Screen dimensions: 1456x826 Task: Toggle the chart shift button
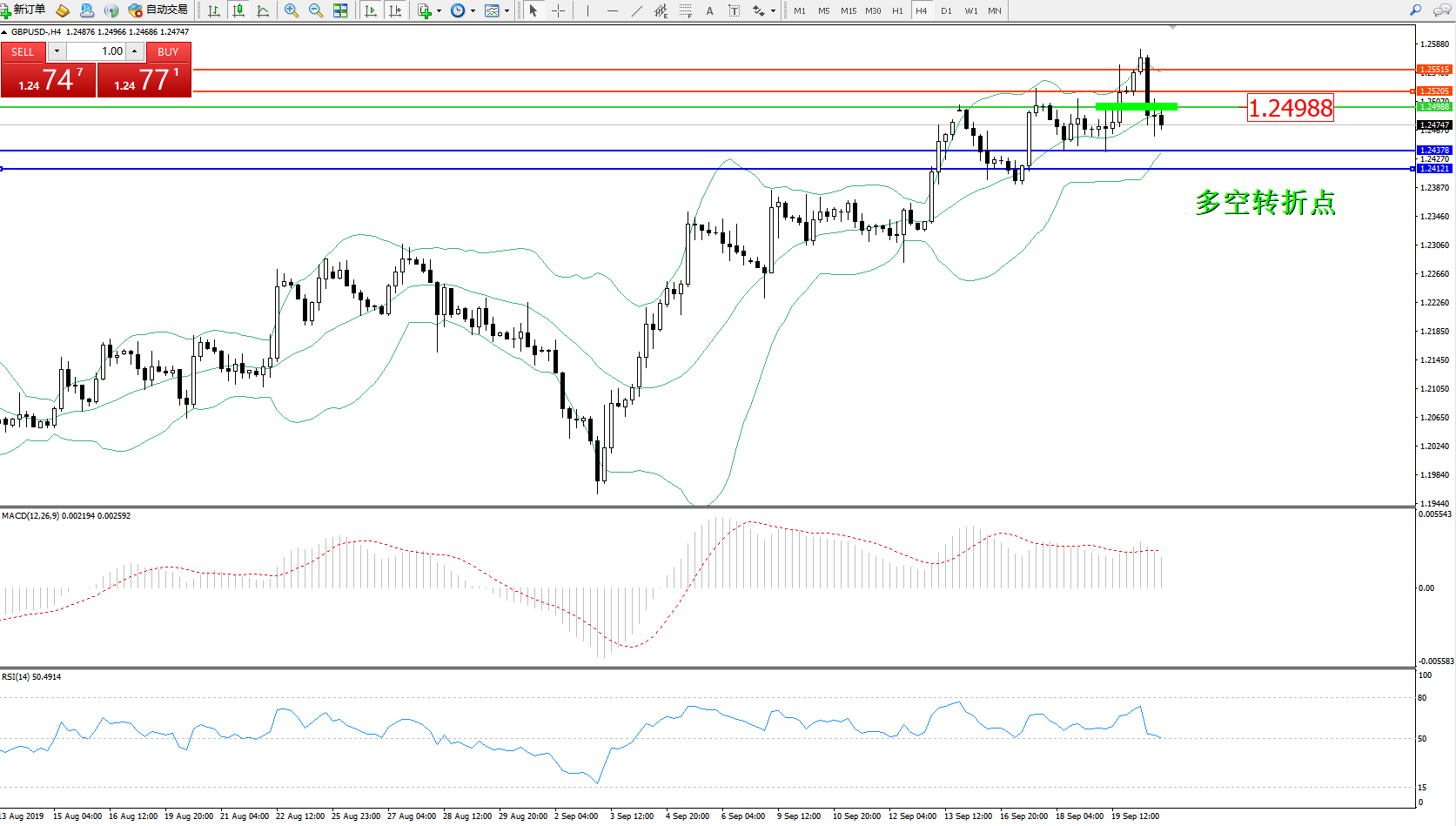coord(395,10)
